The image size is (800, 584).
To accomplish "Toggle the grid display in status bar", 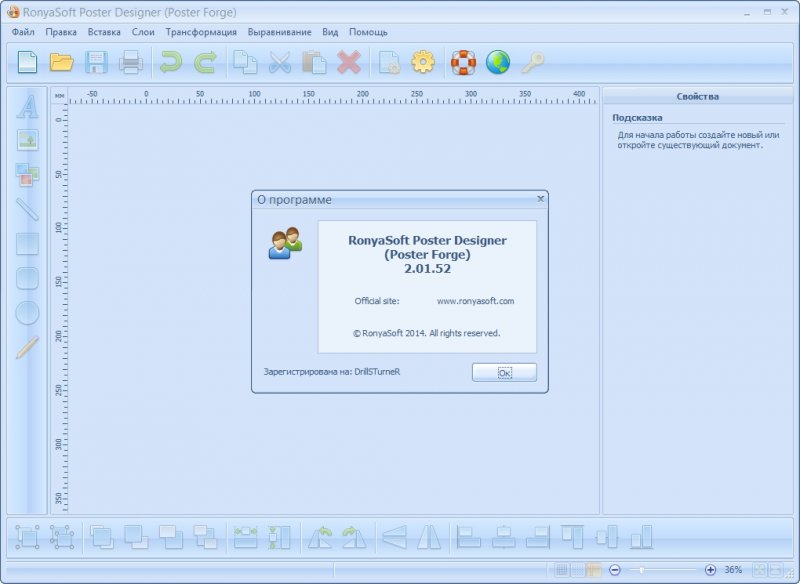I will (562, 570).
